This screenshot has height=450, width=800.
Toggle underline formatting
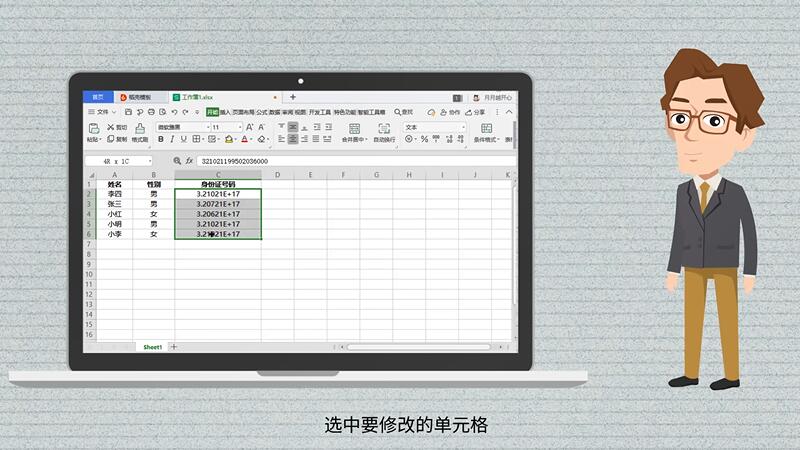click(184, 140)
